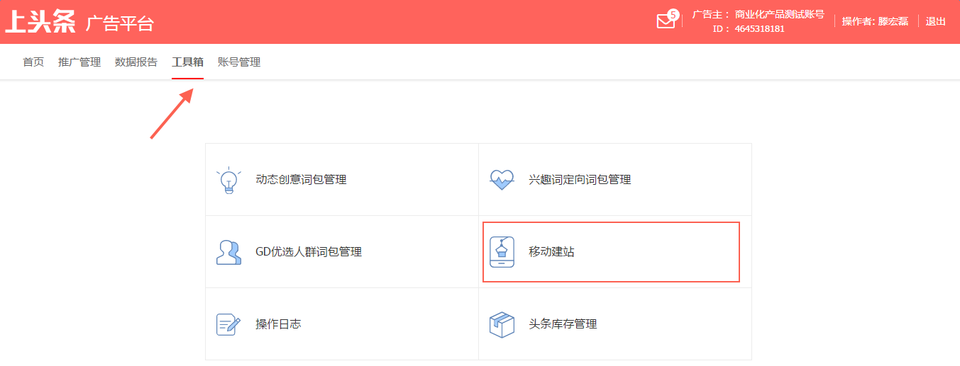This screenshot has width=960, height=366.
Task: Click the heart pulse icon for 兴趣词定向词包管理
Action: pyautogui.click(x=501, y=180)
